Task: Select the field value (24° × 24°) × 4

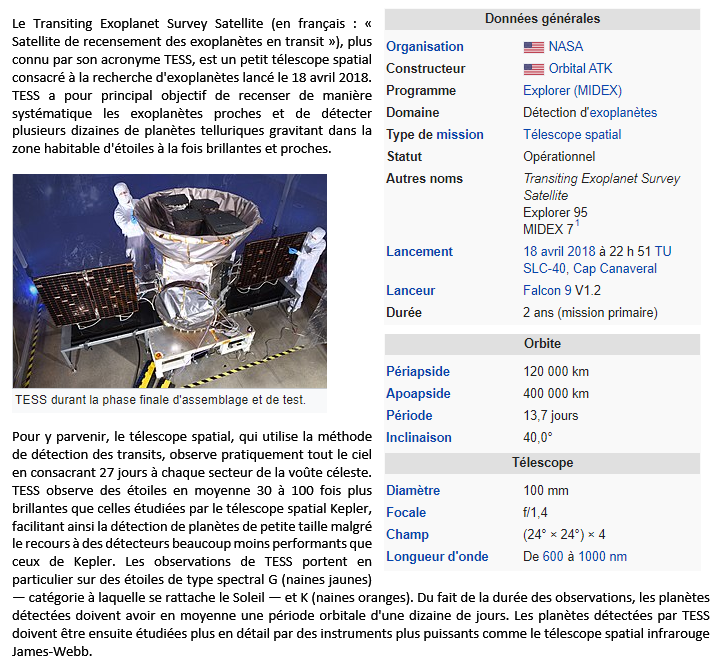Action: 564,535
